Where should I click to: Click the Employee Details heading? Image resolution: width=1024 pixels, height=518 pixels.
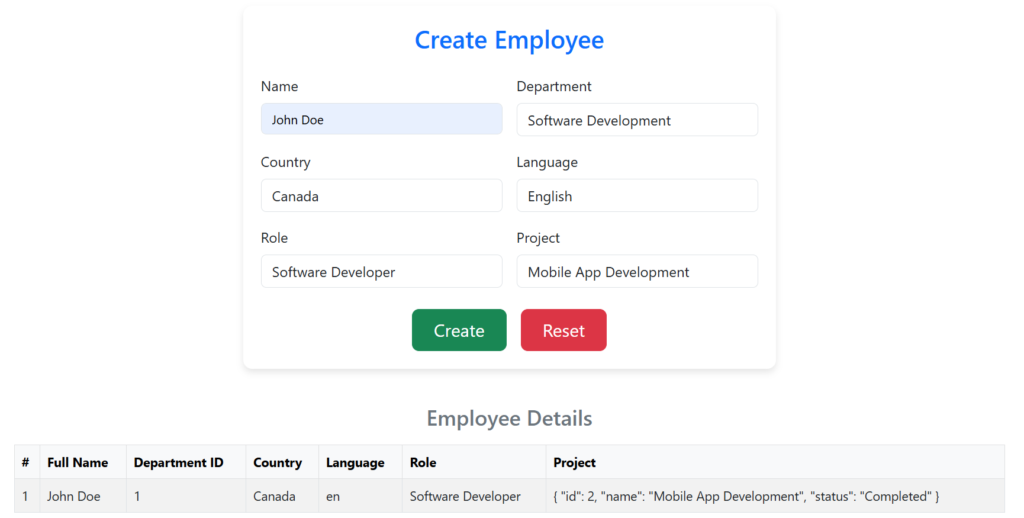(509, 418)
